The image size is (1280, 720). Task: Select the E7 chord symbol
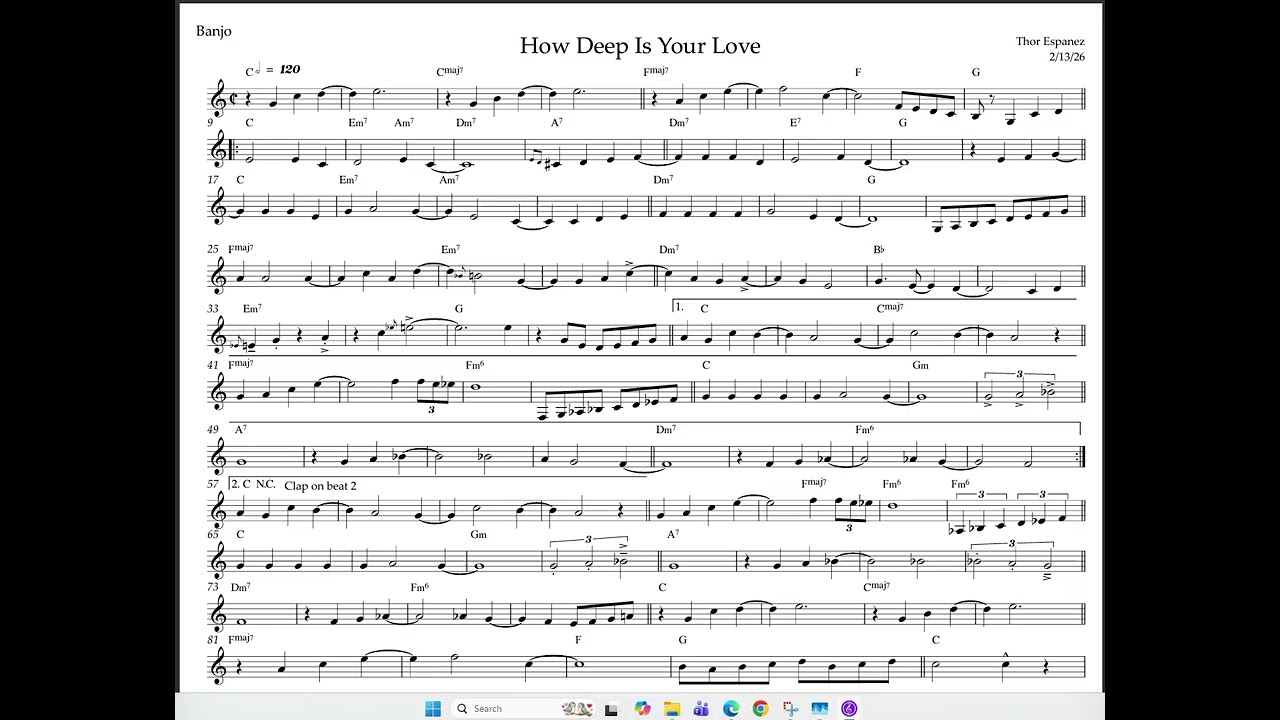pyautogui.click(x=795, y=122)
